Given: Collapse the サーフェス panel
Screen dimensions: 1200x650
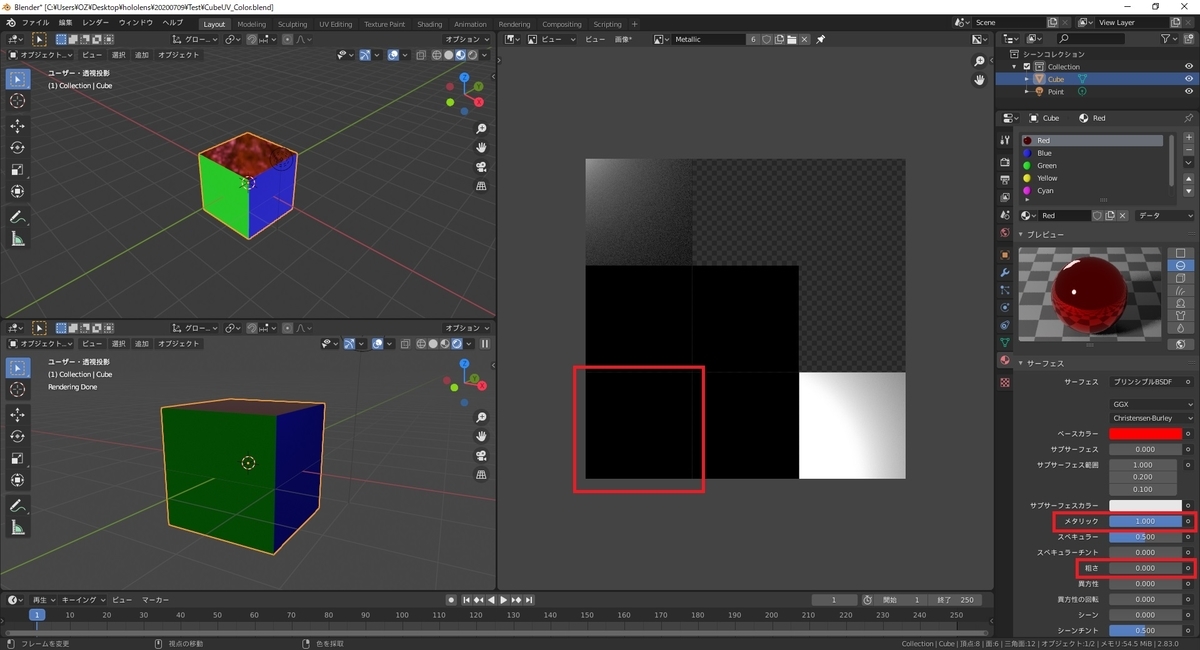Looking at the screenshot, I should 1021,363.
